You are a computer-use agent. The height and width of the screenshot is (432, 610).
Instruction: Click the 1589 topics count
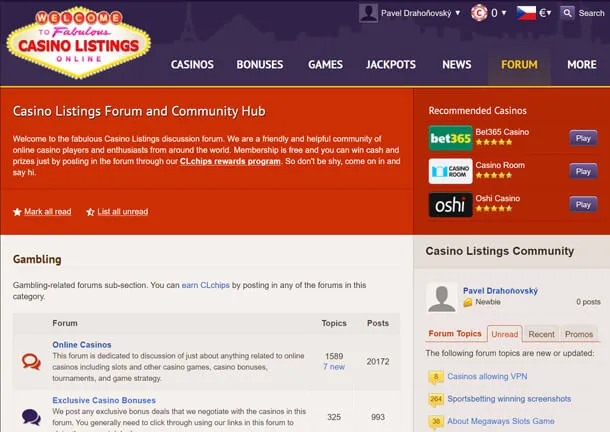tap(334, 356)
